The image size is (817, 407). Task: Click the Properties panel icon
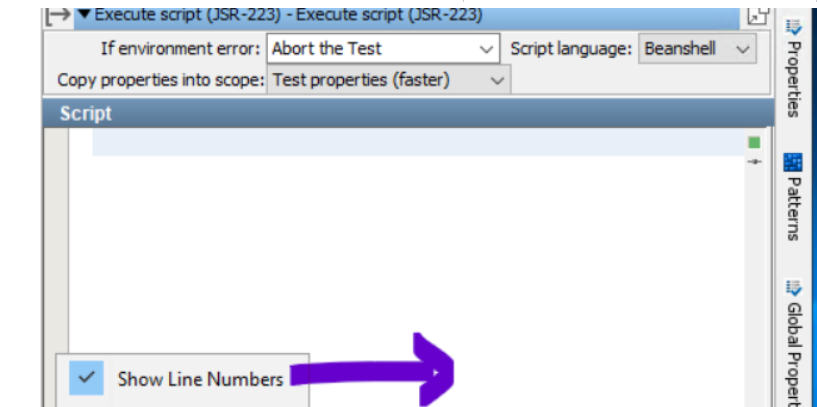click(x=794, y=27)
